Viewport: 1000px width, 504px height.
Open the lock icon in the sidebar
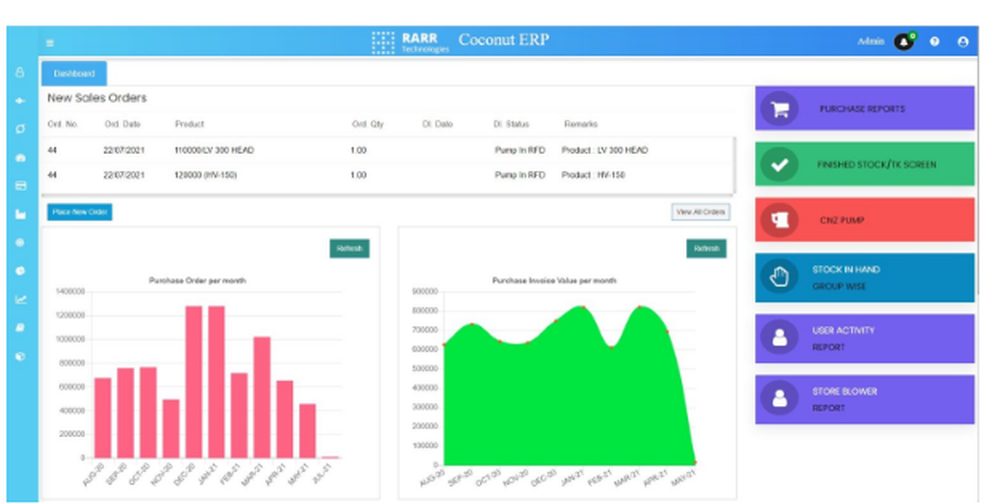pyautogui.click(x=20, y=73)
